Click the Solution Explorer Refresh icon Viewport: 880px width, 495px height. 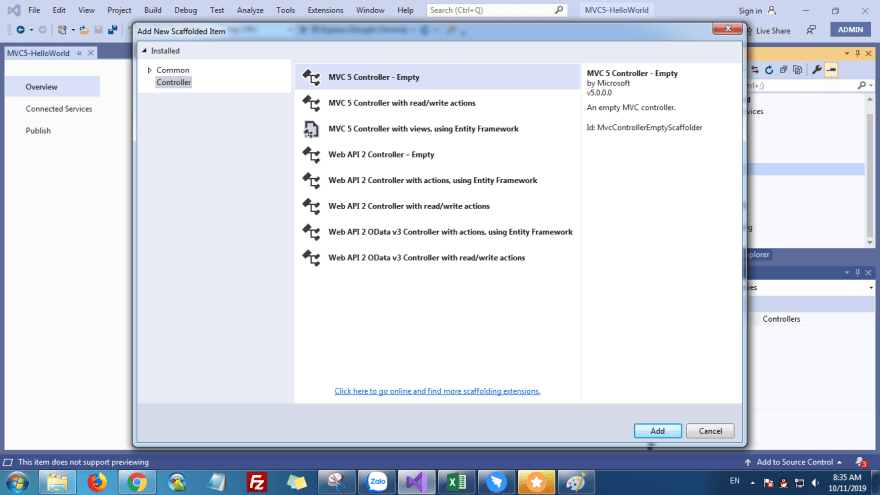pos(769,70)
